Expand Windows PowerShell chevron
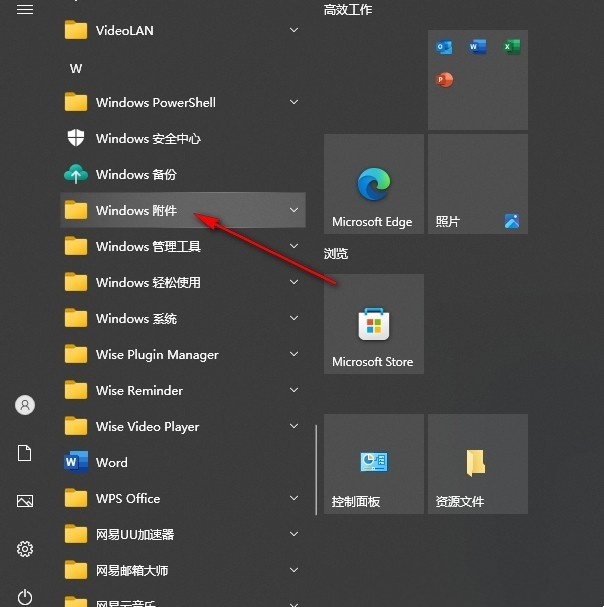Screen dimensions: 604x607 pos(294,102)
